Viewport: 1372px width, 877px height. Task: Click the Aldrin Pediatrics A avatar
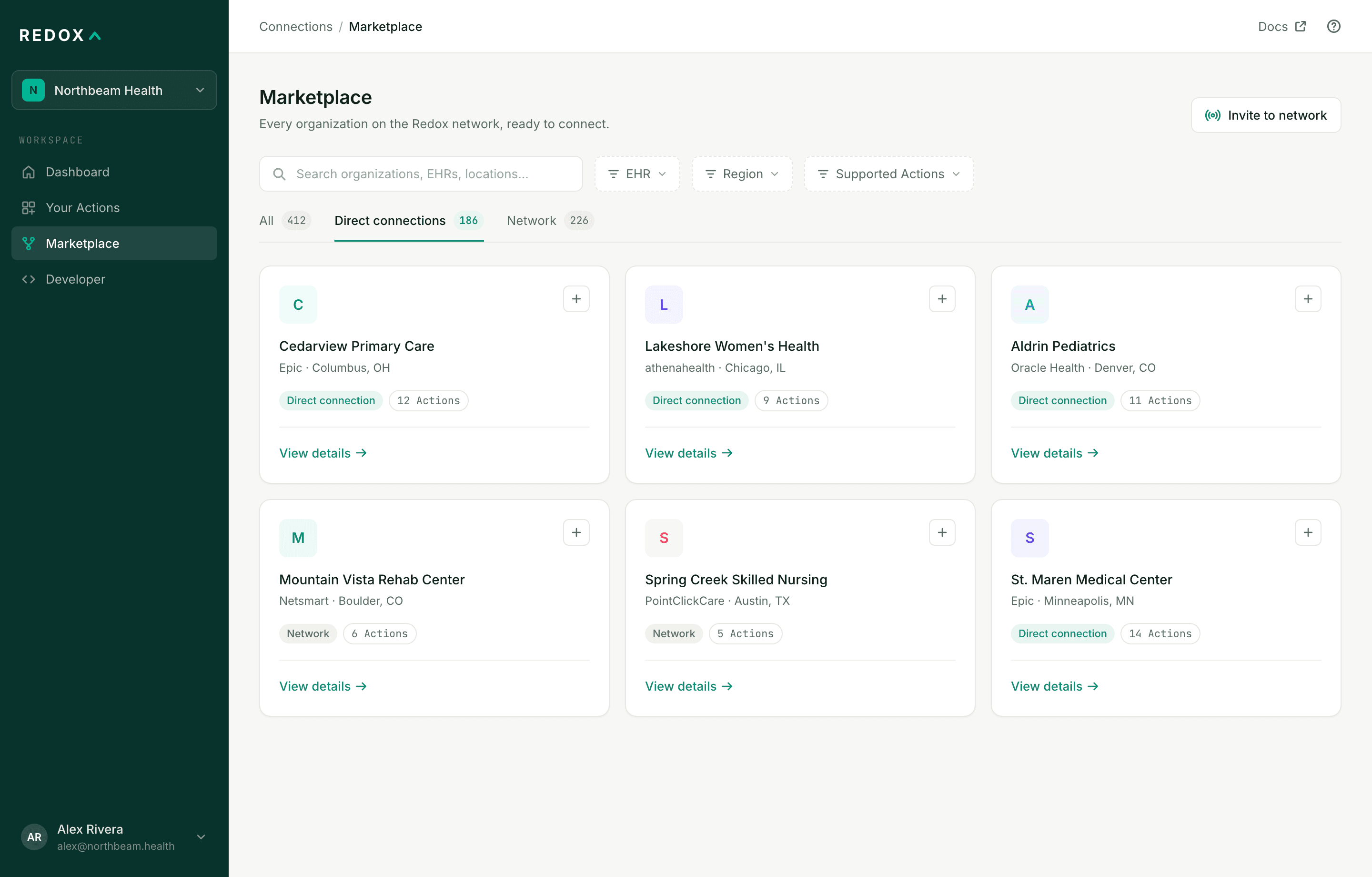pyautogui.click(x=1029, y=305)
